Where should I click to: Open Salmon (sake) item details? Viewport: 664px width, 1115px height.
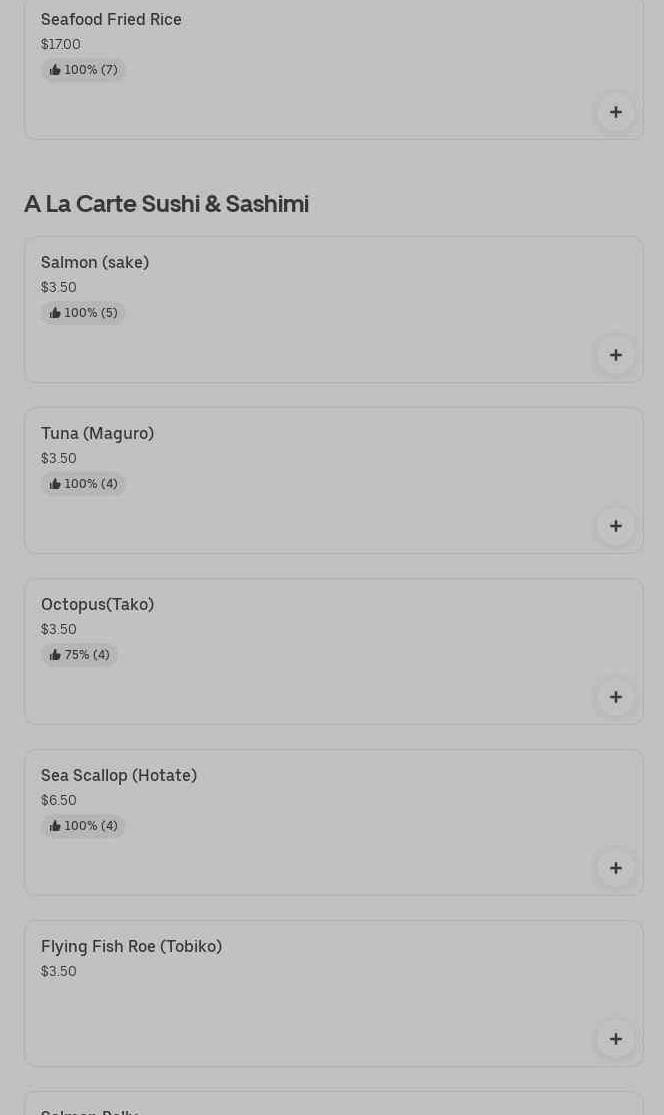pos(95,262)
